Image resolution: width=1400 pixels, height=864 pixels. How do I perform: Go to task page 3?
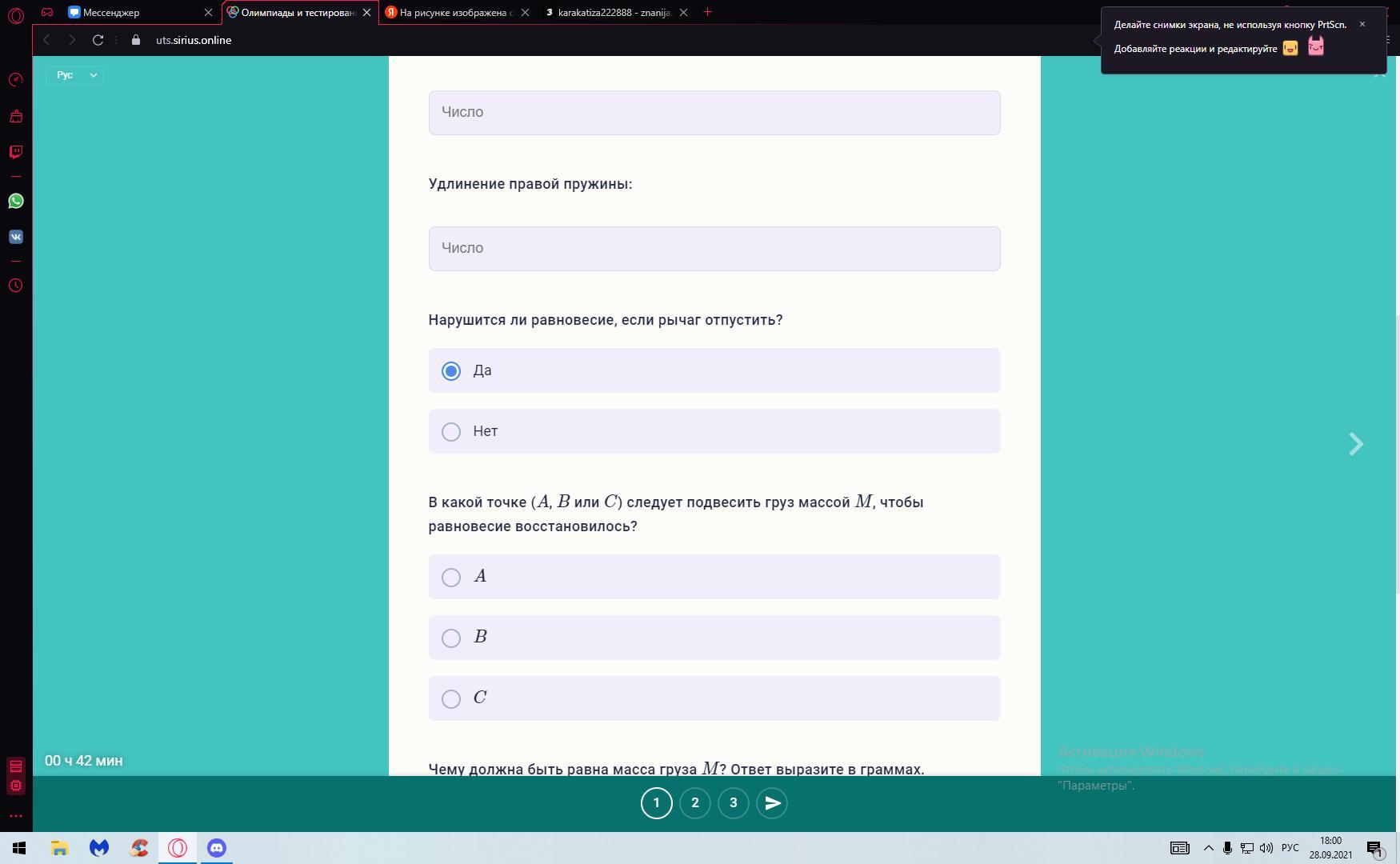[x=734, y=803]
